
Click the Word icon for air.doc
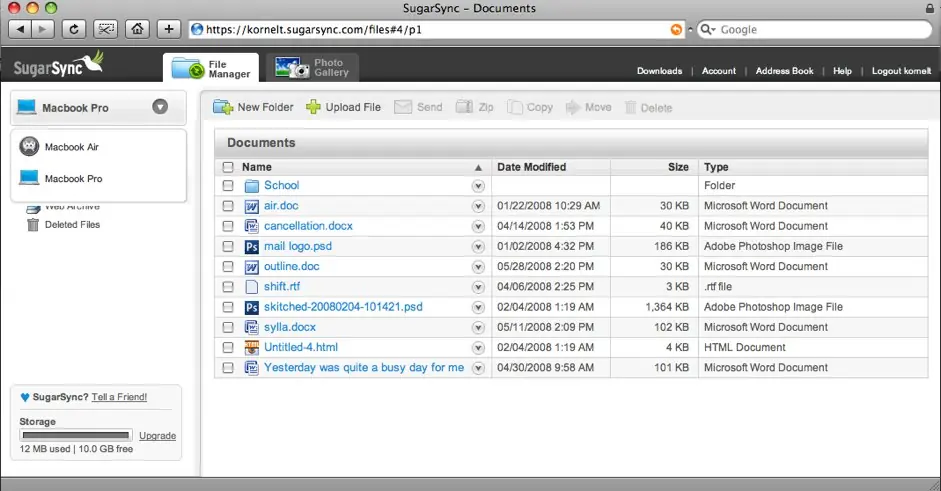251,206
